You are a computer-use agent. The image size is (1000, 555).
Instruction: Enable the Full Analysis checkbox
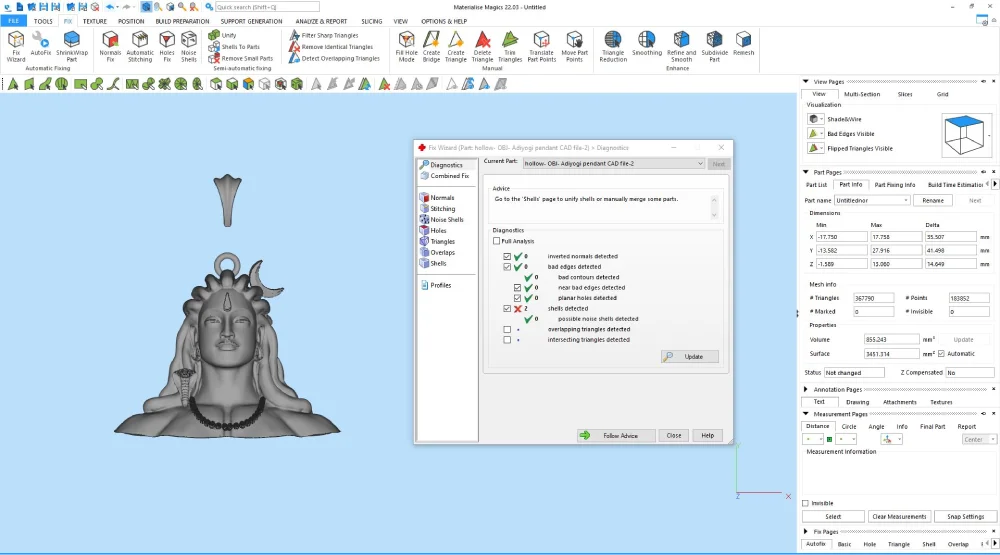pos(496,241)
